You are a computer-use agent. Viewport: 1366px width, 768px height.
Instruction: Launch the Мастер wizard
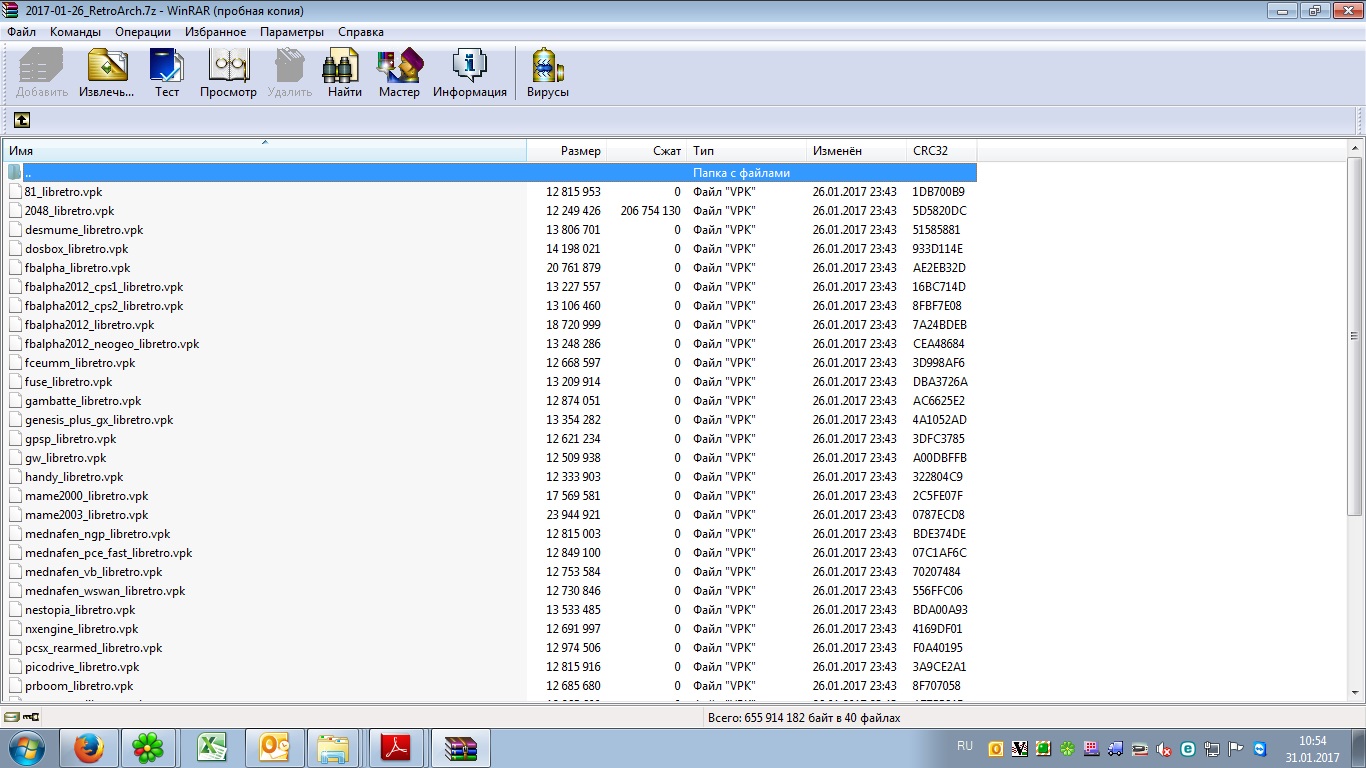coord(399,73)
